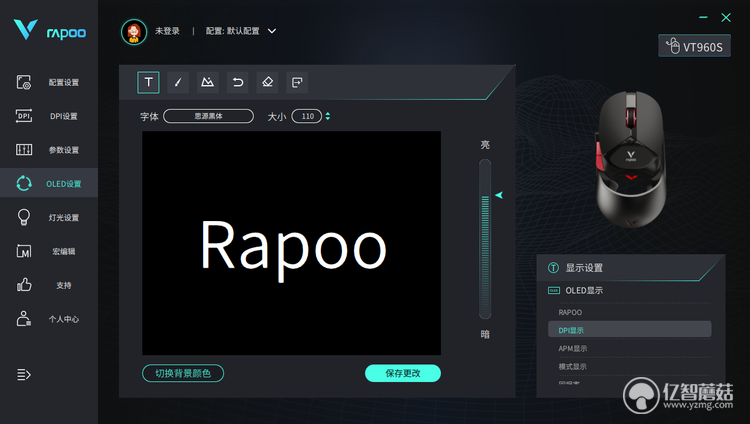Click the VT960S mouse product image
The height and width of the screenshot is (424, 750).
coord(630,158)
